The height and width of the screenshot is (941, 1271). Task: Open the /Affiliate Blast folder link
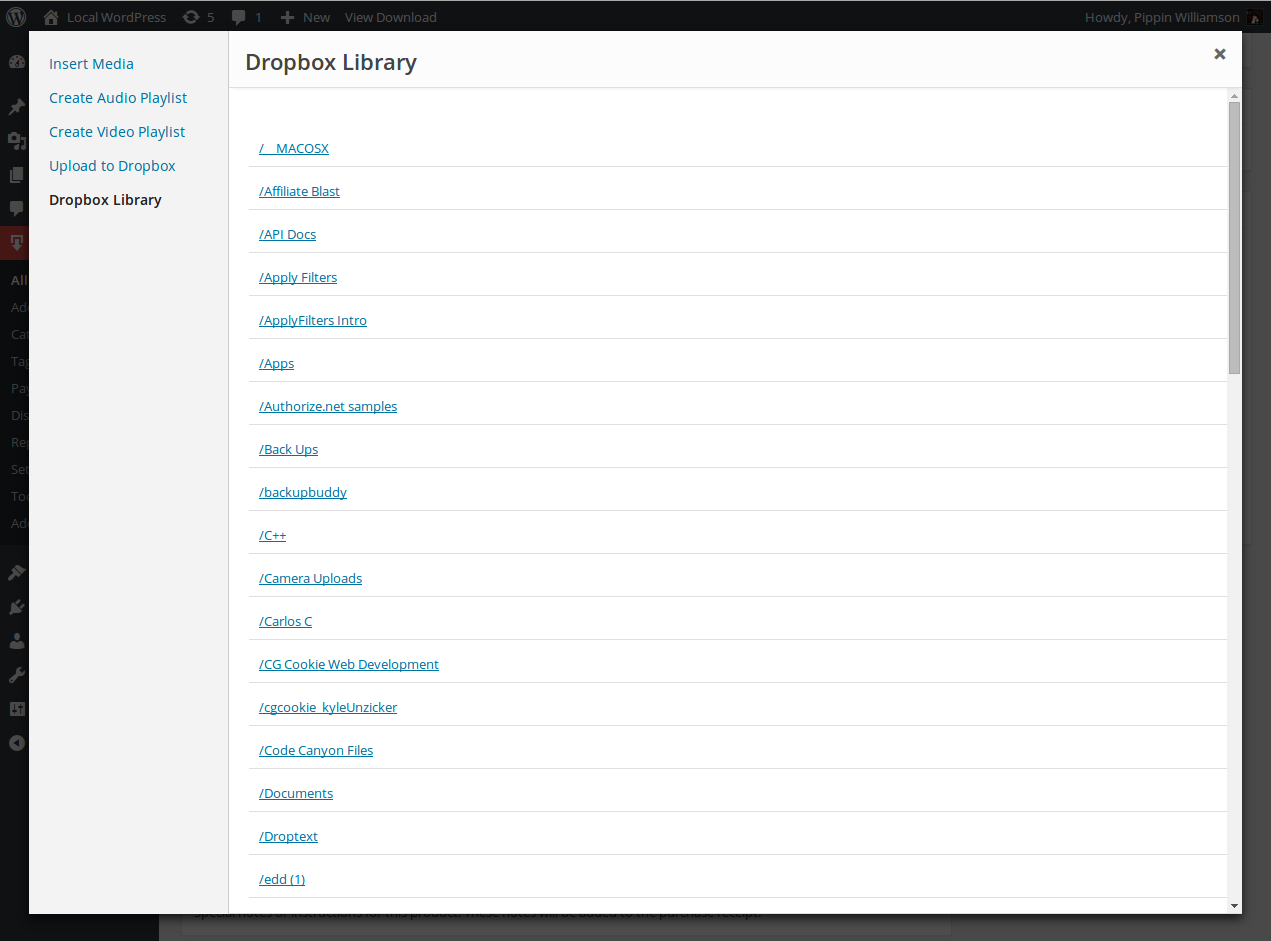click(x=299, y=191)
